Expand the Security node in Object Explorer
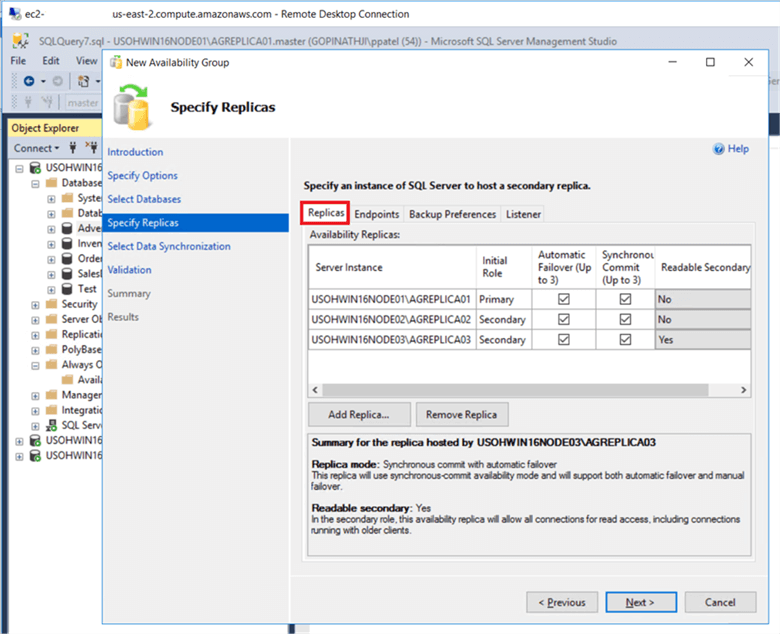 [36, 304]
